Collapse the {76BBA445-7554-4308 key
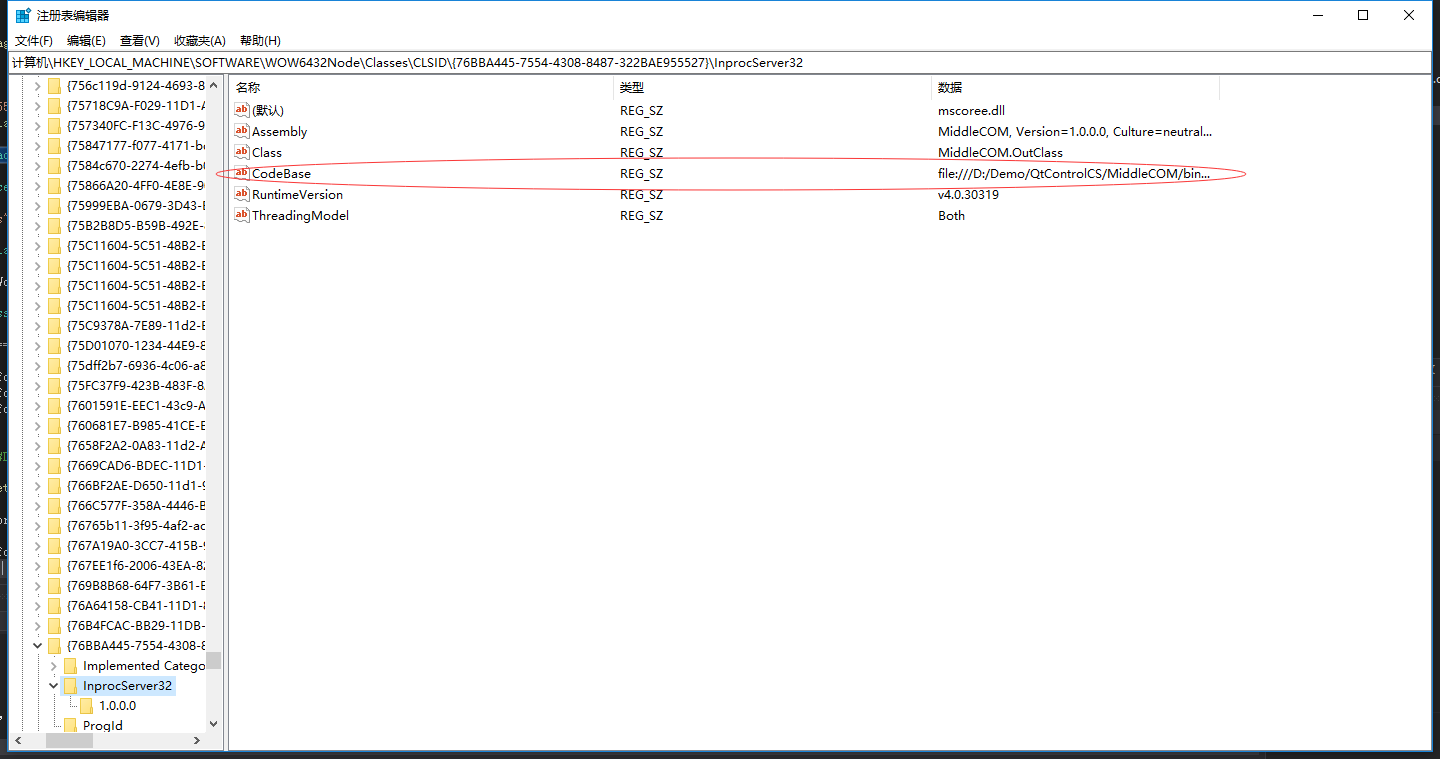This screenshot has height=759, width=1440. coord(38,645)
